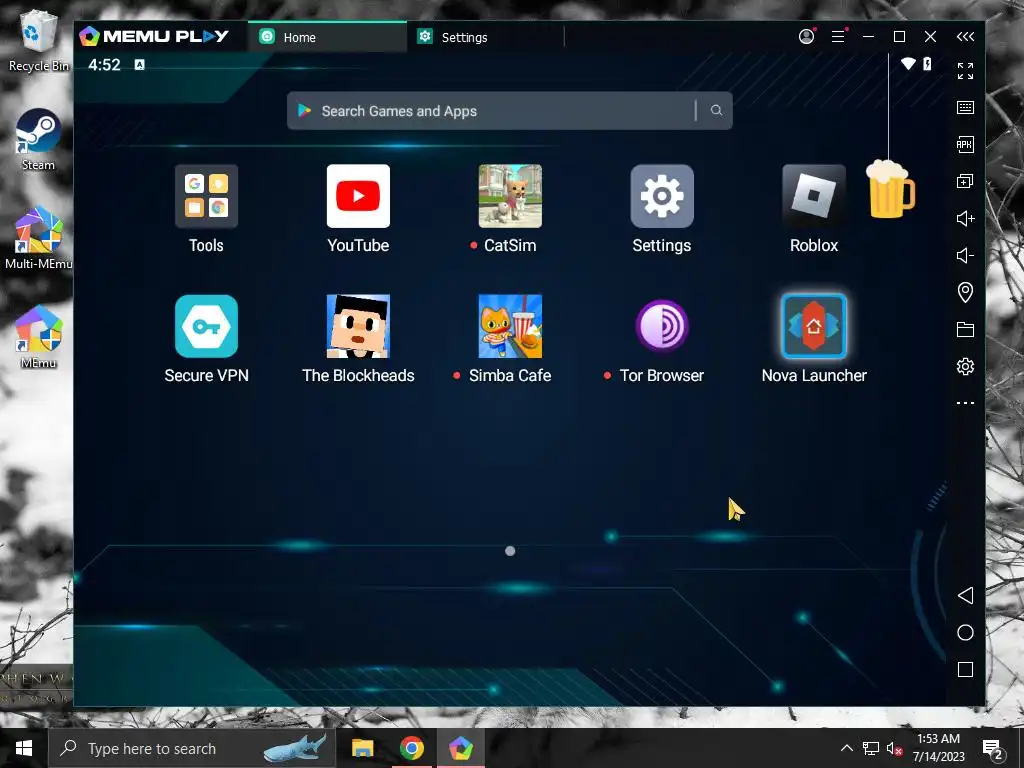1024x768 pixels.
Task: Collapse the sidebar with triple chevron
Action: [965, 37]
